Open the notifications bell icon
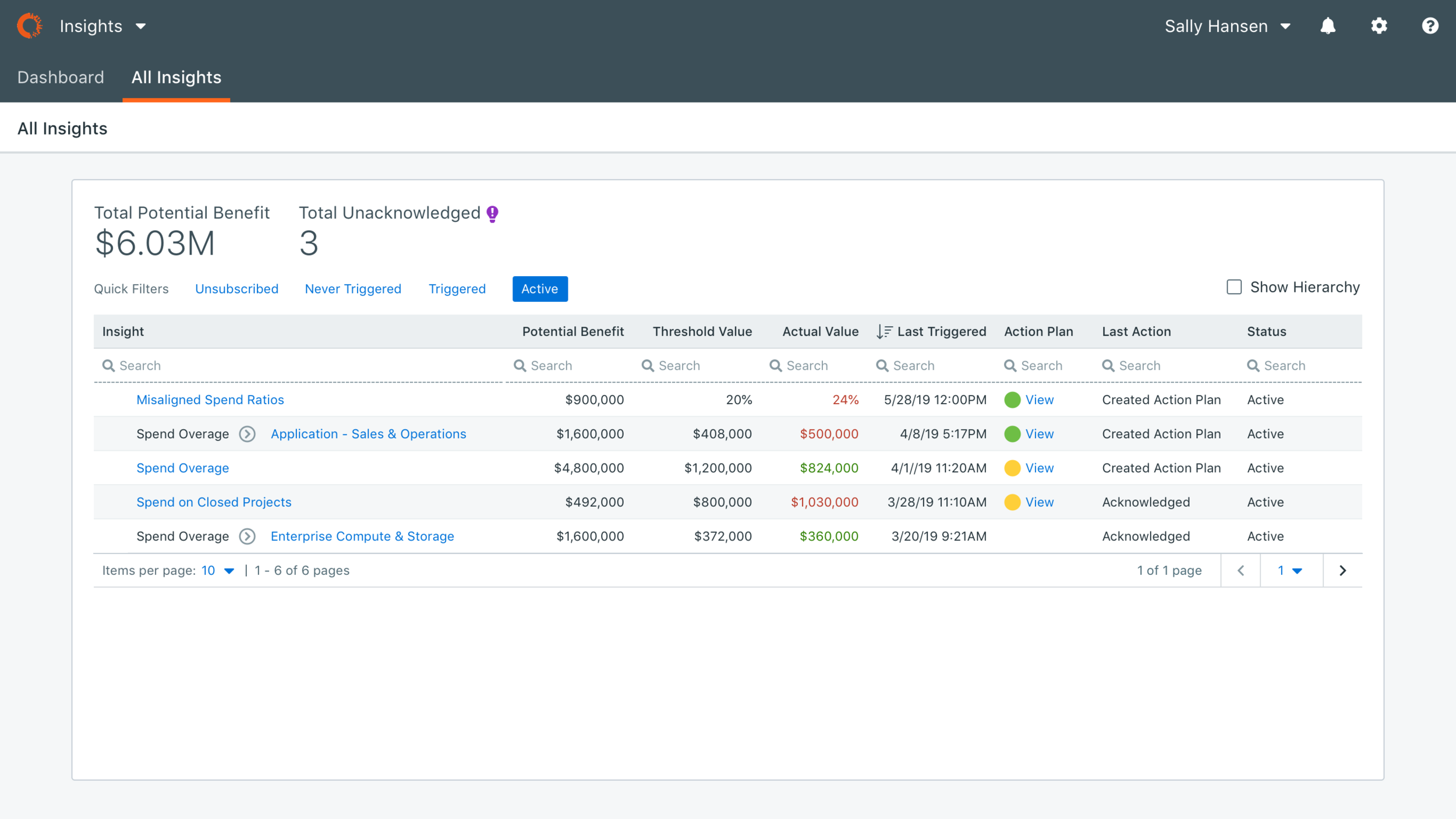The height and width of the screenshot is (819, 1456). [1327, 26]
